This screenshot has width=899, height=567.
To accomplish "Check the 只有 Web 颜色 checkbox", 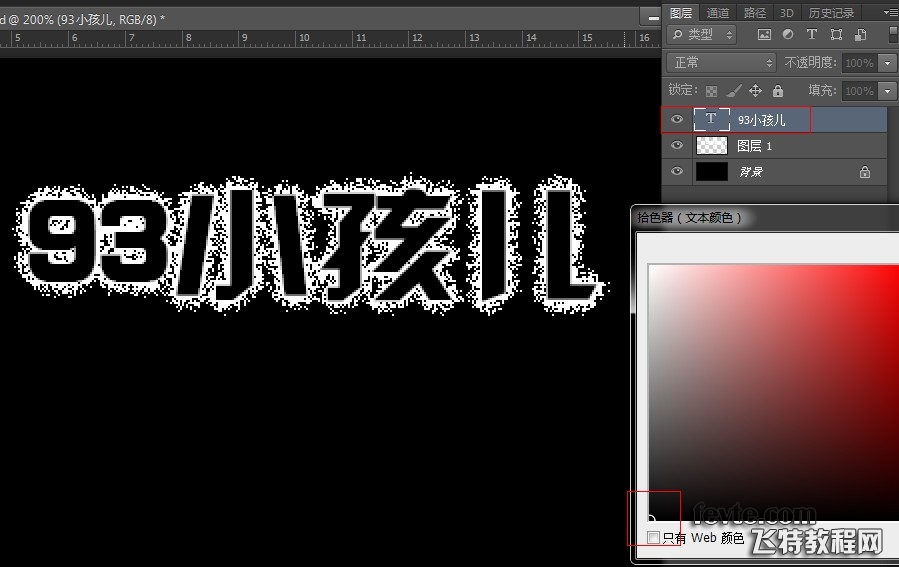I will pyautogui.click(x=653, y=538).
